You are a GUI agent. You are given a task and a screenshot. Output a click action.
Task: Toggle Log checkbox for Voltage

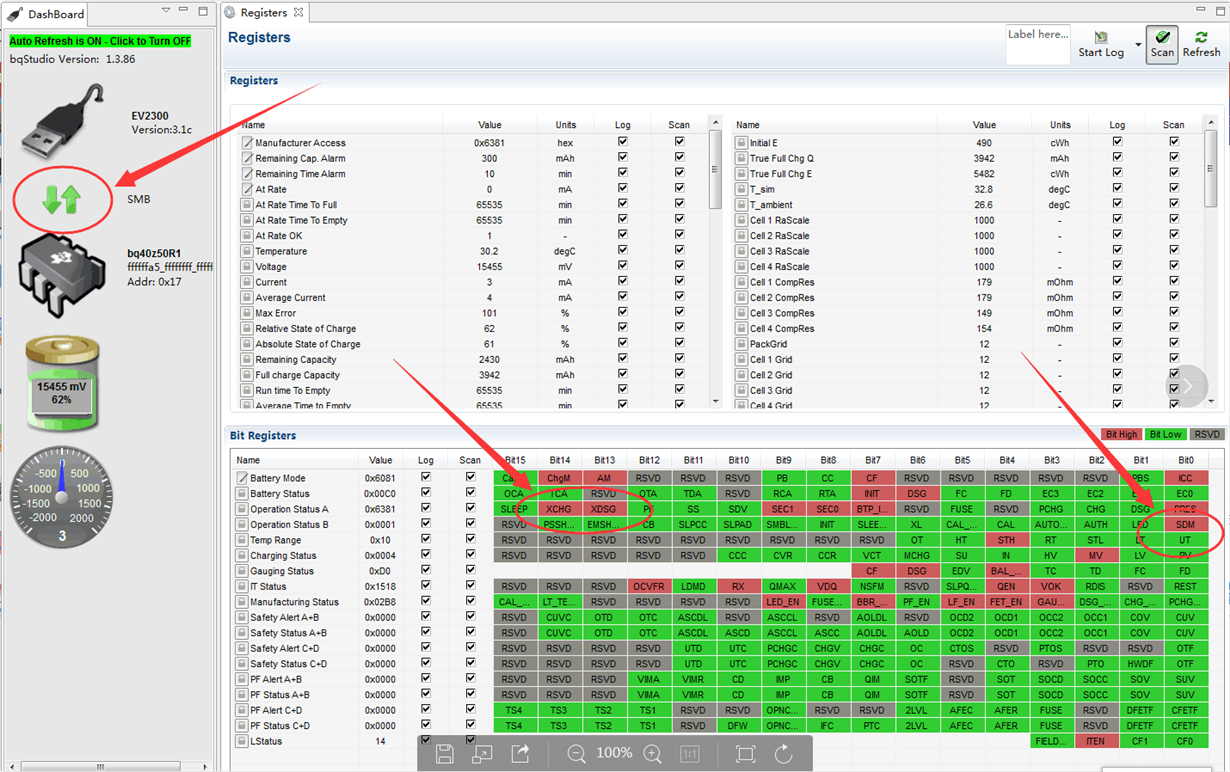click(623, 266)
